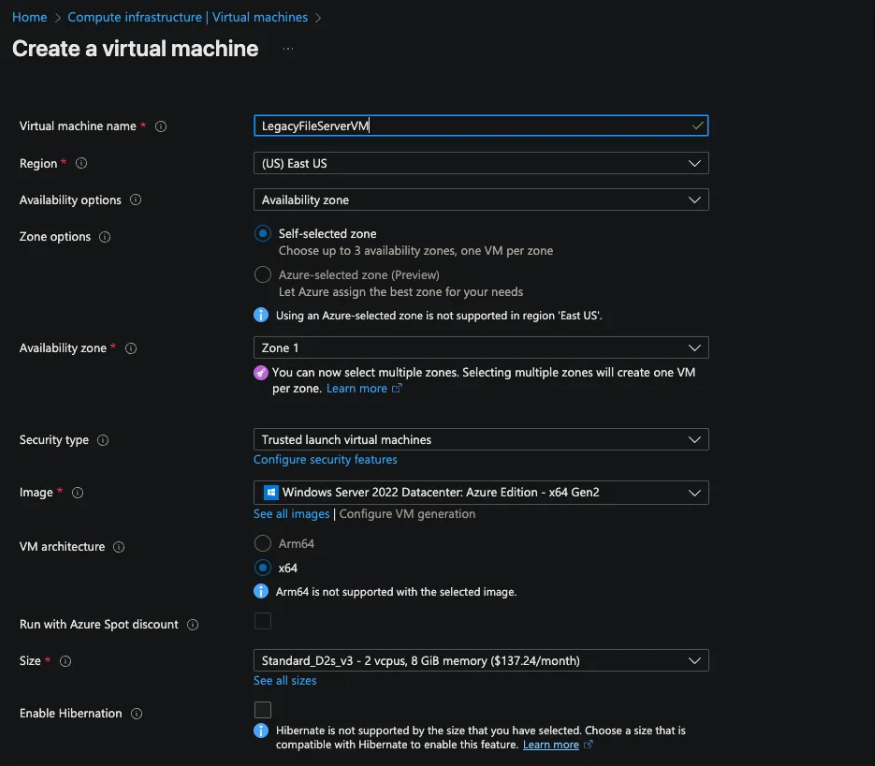This screenshot has height=766, width=875.
Task: Open the Security type dropdown
Action: (480, 439)
